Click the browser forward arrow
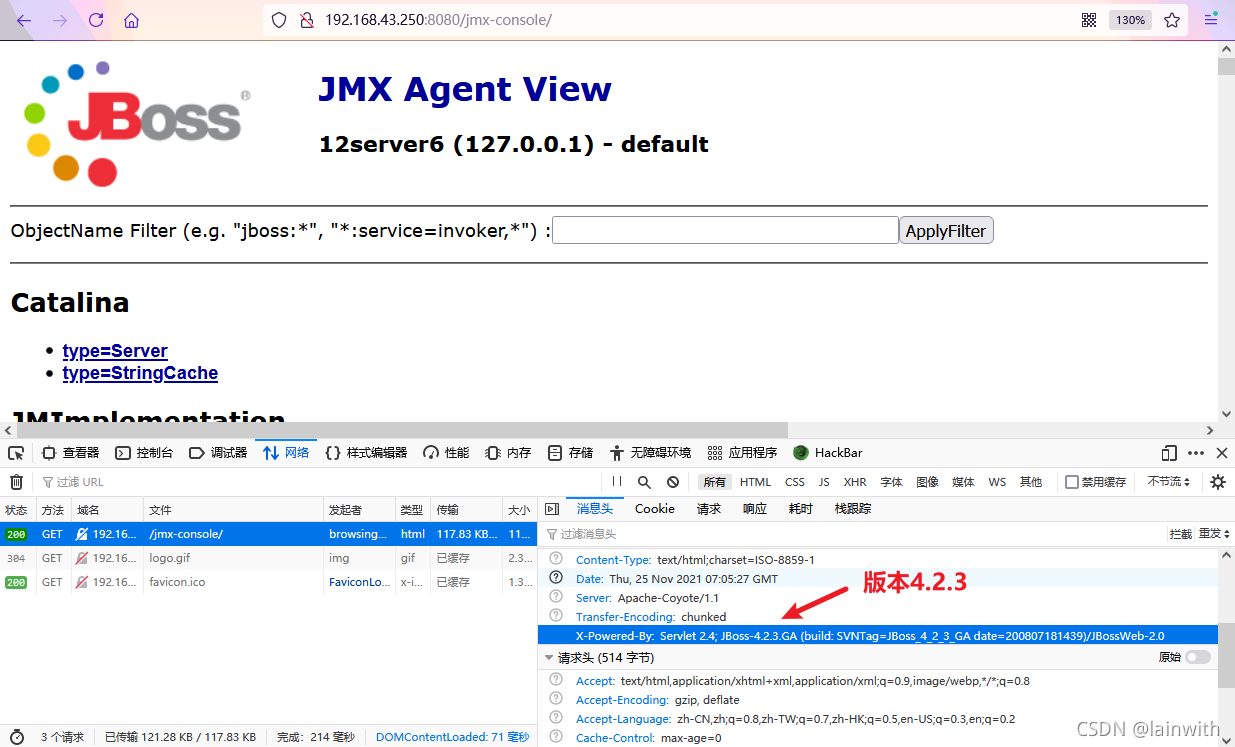This screenshot has height=747, width=1235. 60,20
